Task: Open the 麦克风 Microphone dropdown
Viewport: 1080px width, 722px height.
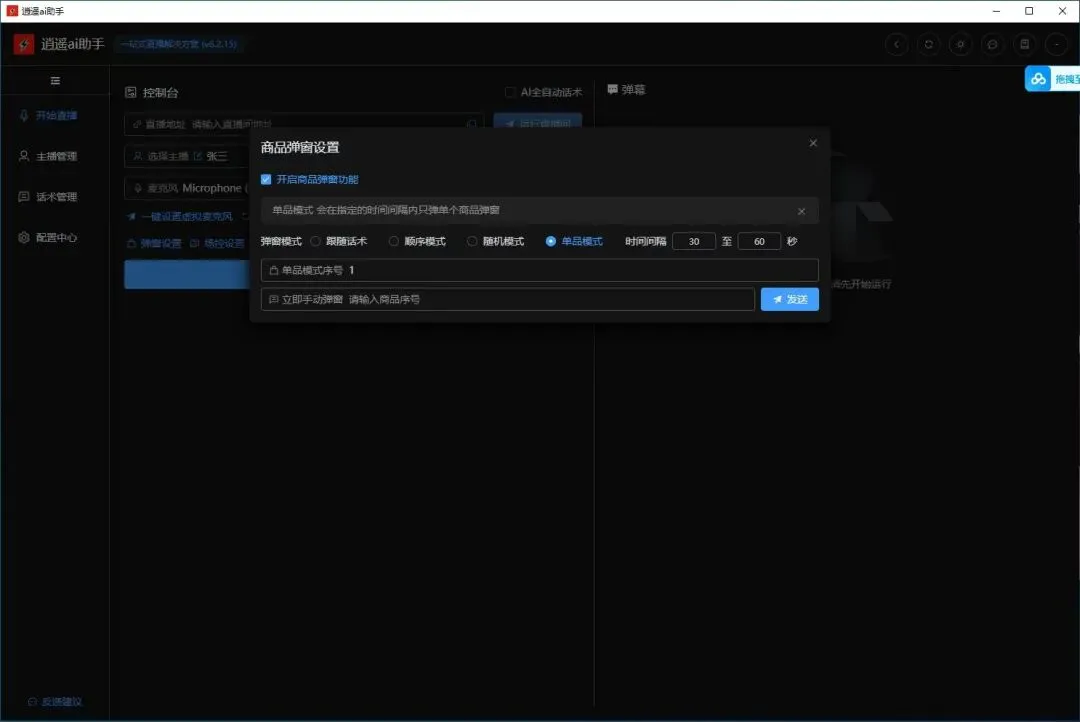Action: tap(187, 188)
